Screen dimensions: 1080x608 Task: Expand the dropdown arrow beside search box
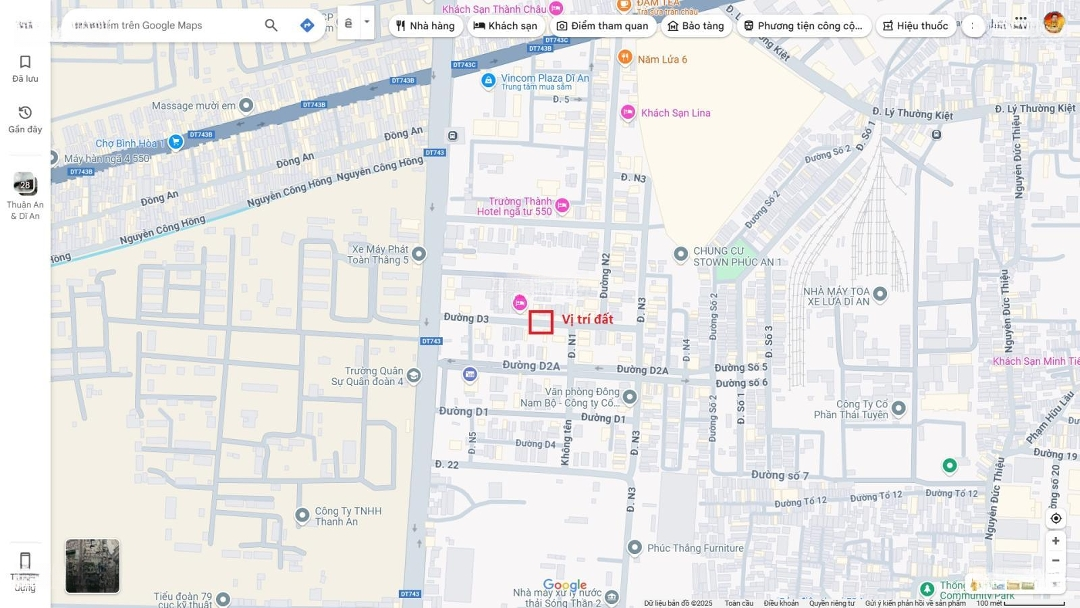[367, 22]
